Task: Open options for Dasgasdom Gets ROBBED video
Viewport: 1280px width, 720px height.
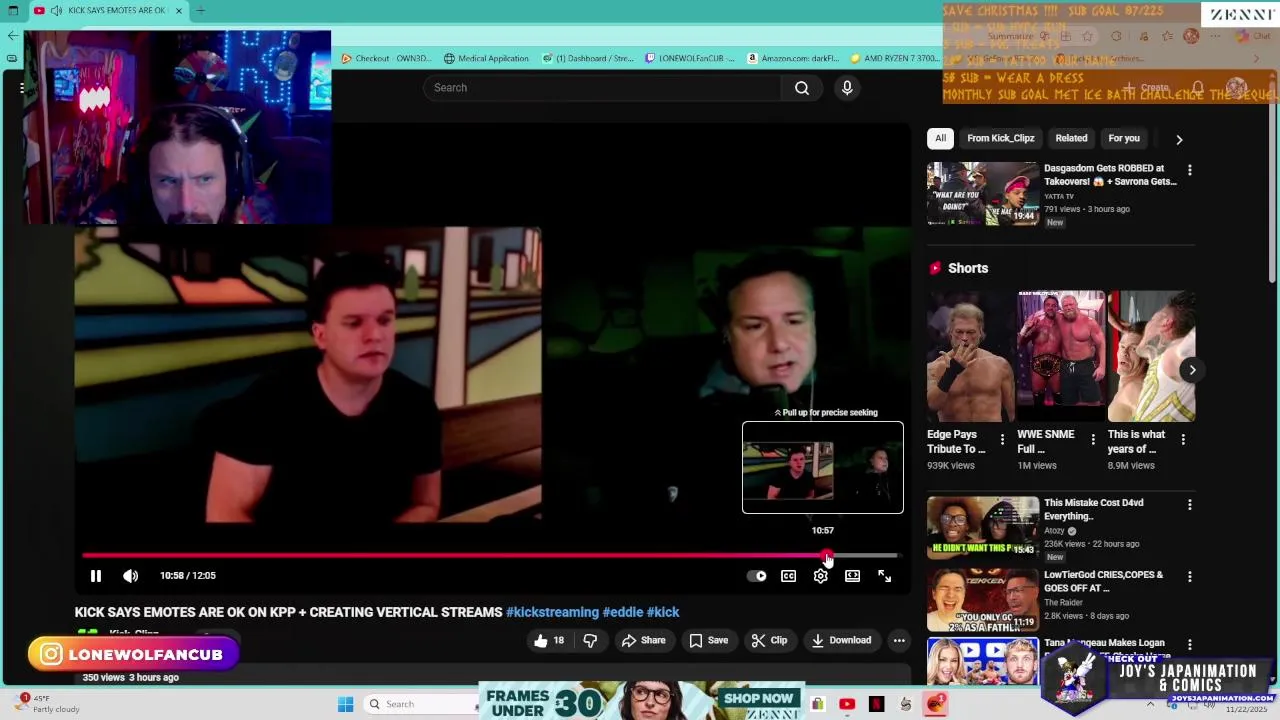Action: (1189, 171)
